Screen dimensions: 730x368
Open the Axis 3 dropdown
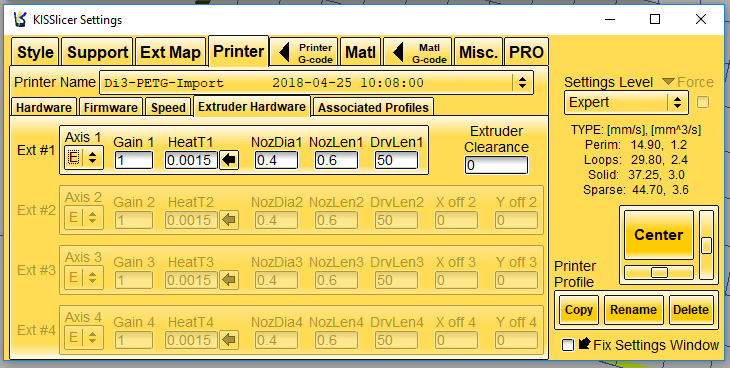coord(84,278)
